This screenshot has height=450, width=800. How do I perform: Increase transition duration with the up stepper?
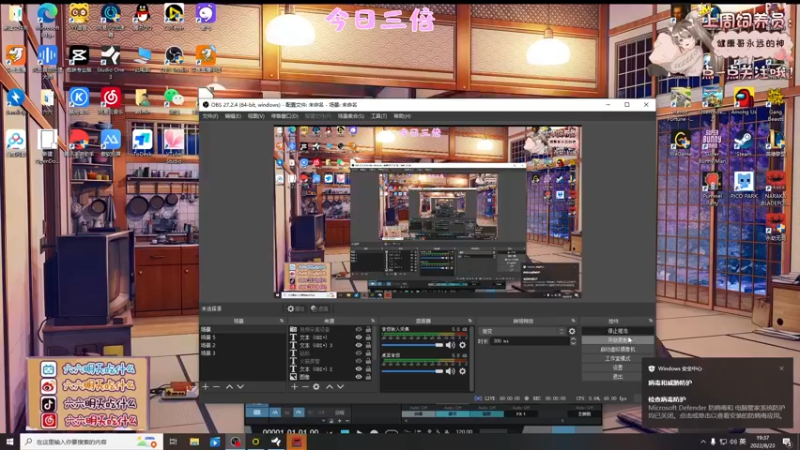pyautogui.click(x=573, y=339)
